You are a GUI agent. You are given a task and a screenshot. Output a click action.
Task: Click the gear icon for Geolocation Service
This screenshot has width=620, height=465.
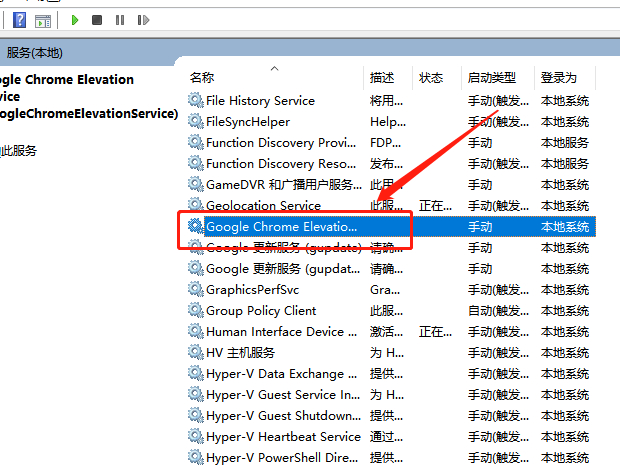[195, 205]
